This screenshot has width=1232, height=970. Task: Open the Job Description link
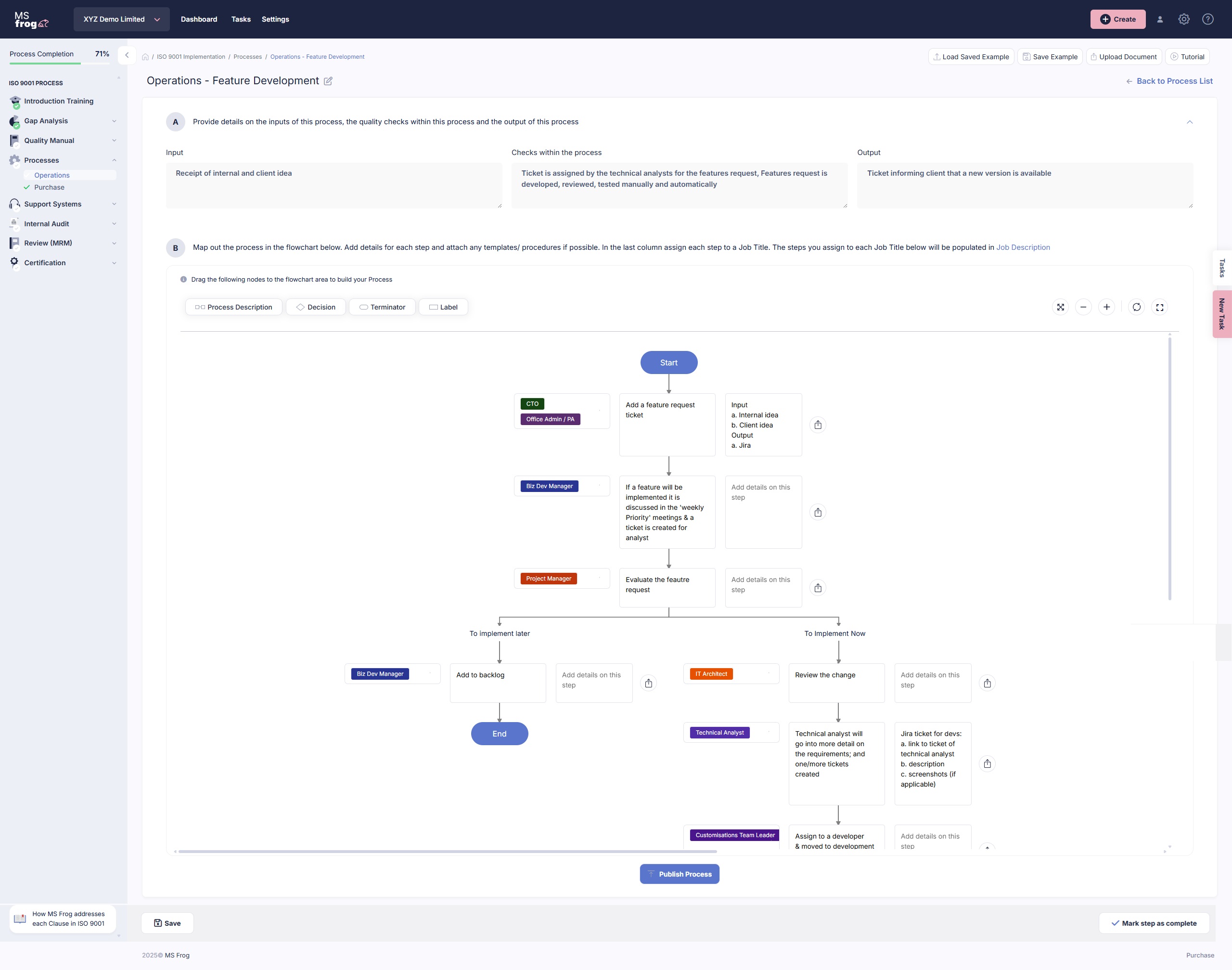click(x=1023, y=247)
